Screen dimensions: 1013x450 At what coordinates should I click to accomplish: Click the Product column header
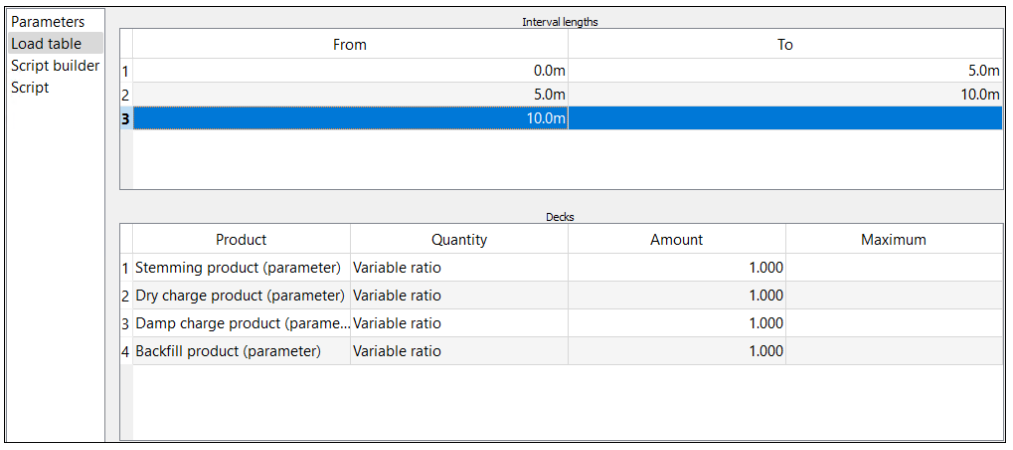(241, 239)
